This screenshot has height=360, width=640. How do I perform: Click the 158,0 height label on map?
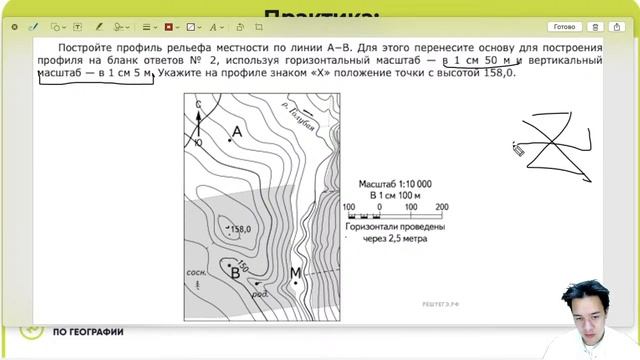[x=240, y=229]
